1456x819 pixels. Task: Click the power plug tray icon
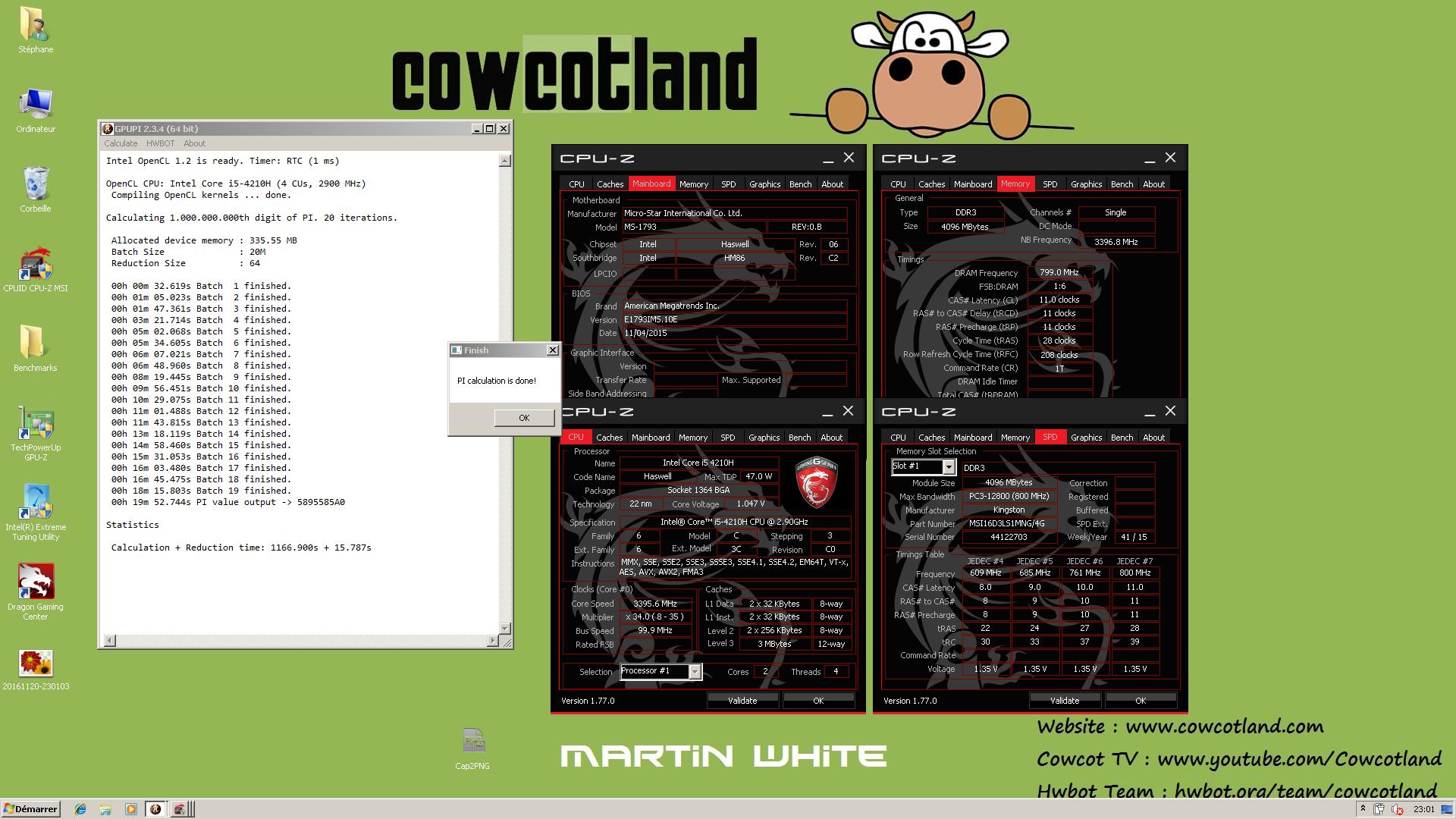point(1379,809)
